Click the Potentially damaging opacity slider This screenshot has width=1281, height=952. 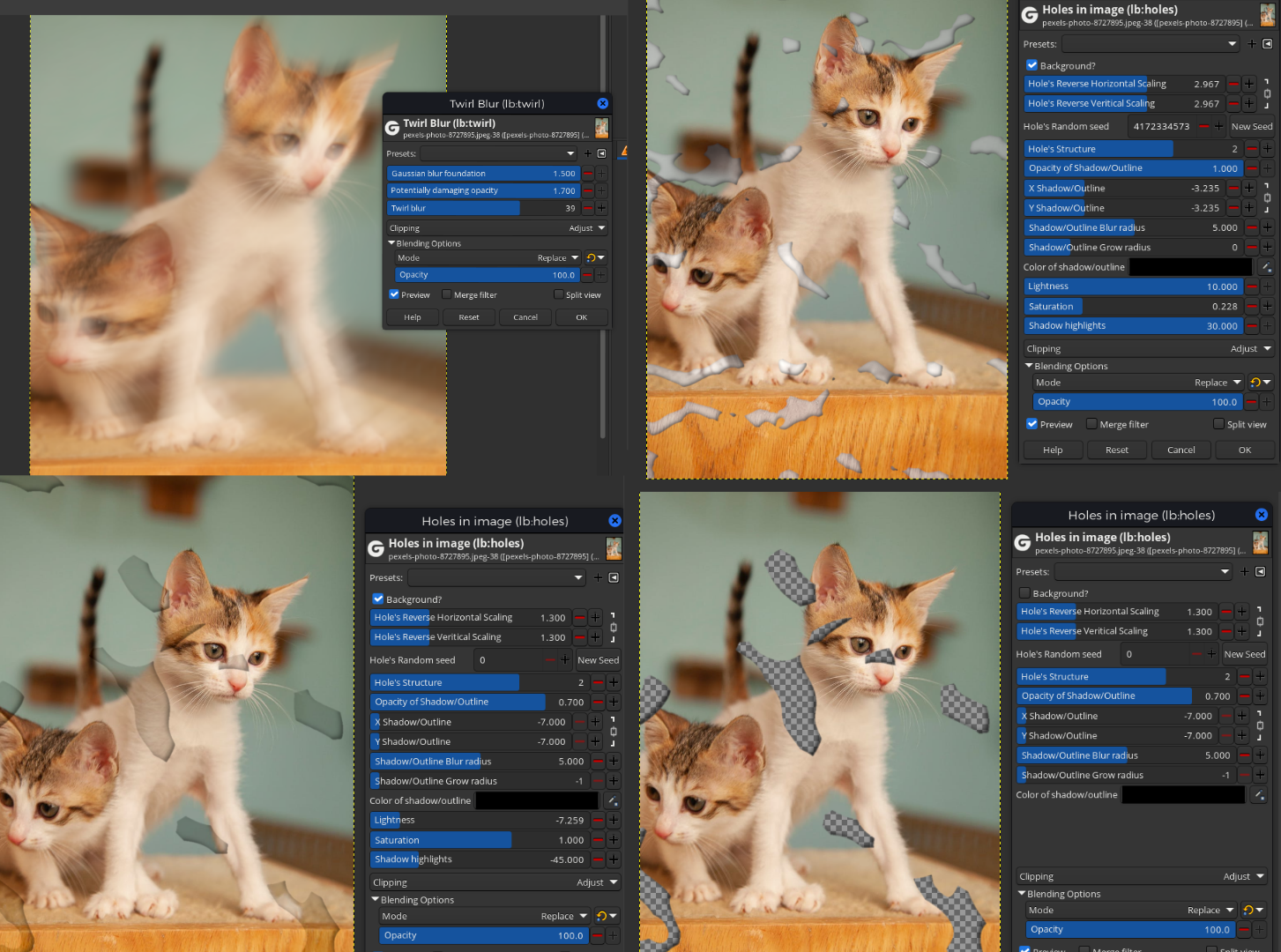click(x=483, y=190)
